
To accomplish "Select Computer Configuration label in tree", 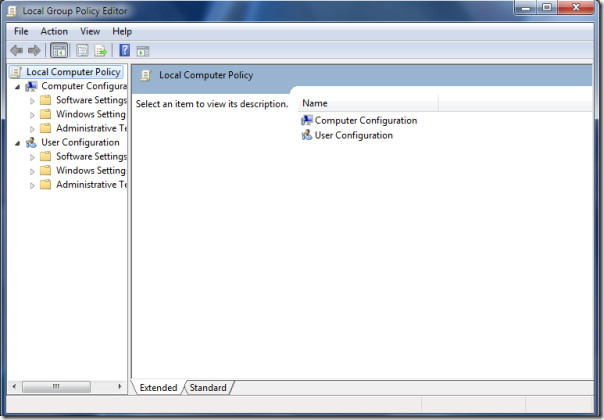I will pos(84,86).
